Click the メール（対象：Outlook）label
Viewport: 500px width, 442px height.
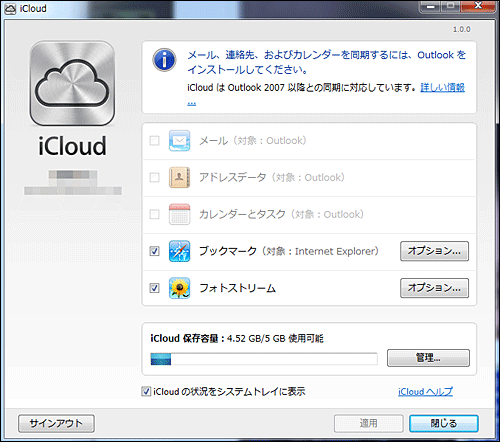click(253, 141)
